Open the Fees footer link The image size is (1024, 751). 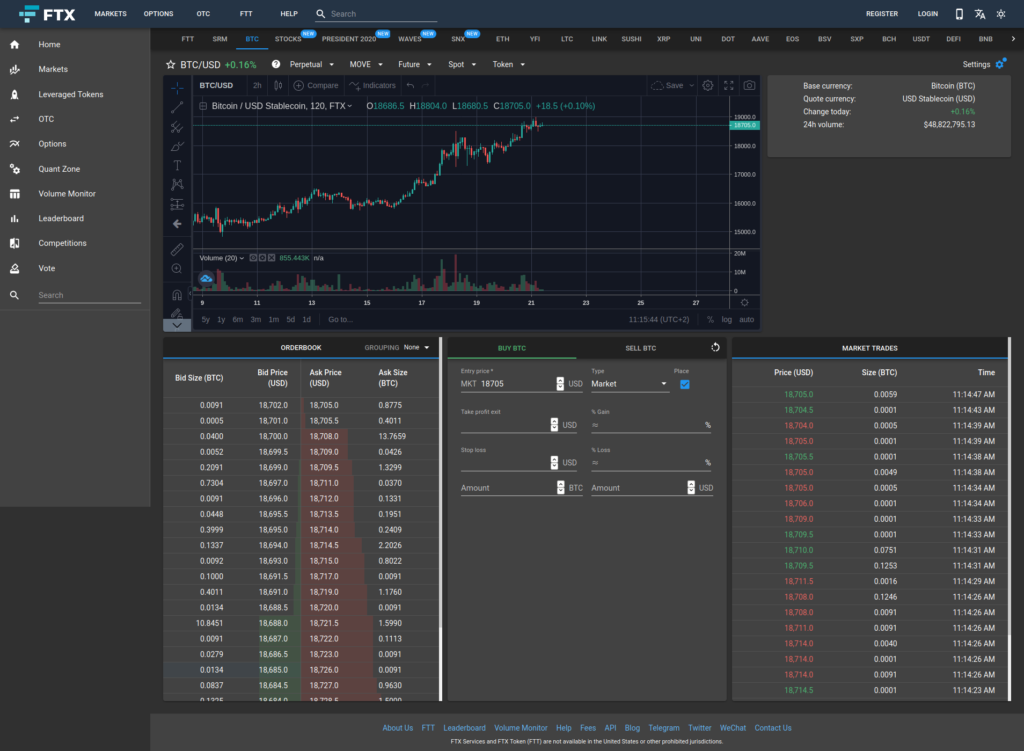[588, 728]
